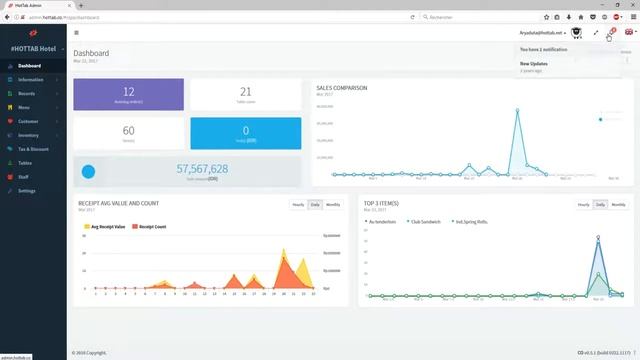Toggle Ind.Spring Rolls legend series
Viewport: 640px width, 360px height.
point(469,222)
